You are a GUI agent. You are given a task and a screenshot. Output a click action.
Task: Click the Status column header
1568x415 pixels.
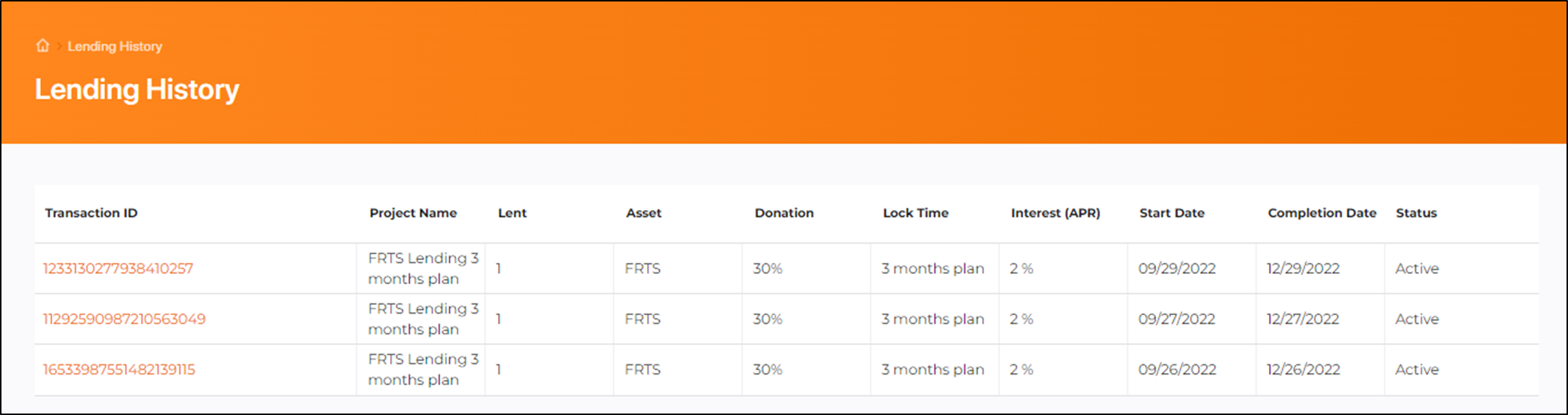(1416, 213)
